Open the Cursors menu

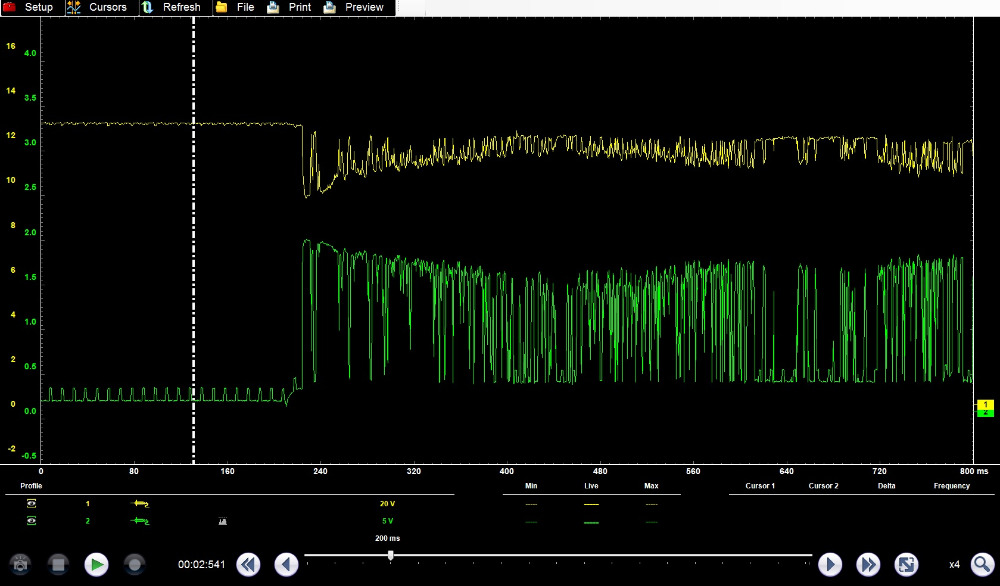(x=97, y=7)
